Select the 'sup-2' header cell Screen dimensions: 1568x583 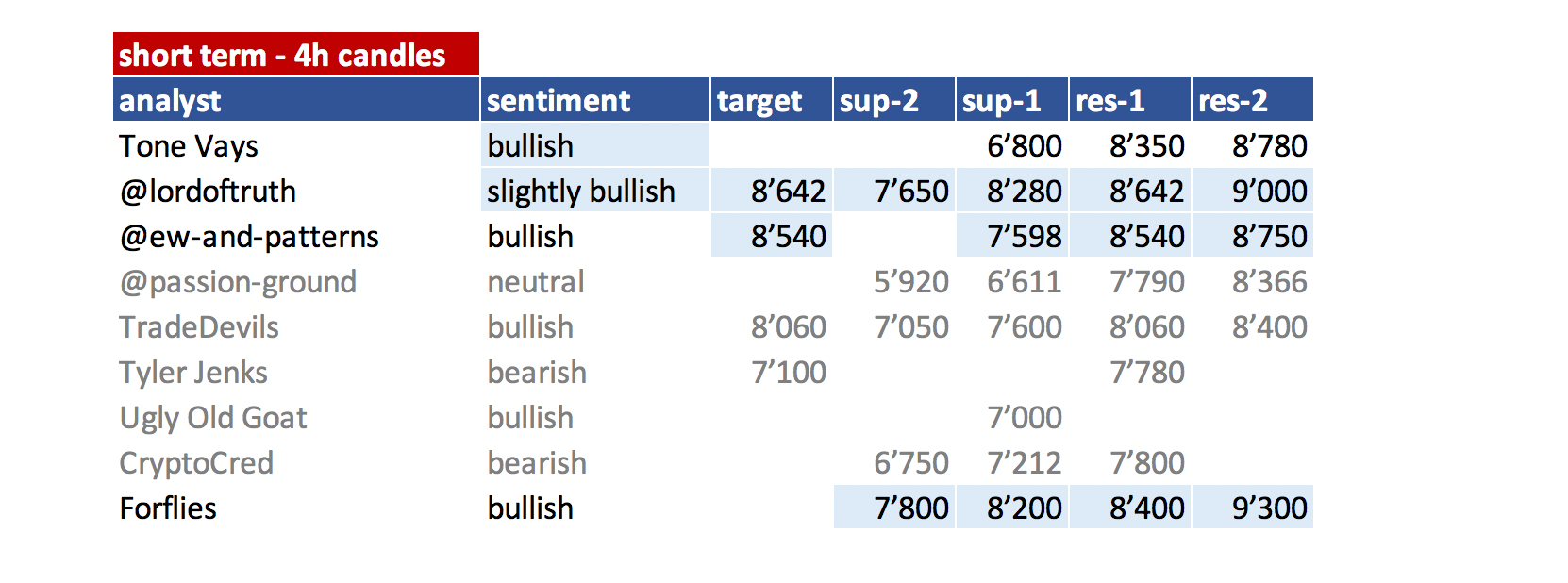[894, 99]
